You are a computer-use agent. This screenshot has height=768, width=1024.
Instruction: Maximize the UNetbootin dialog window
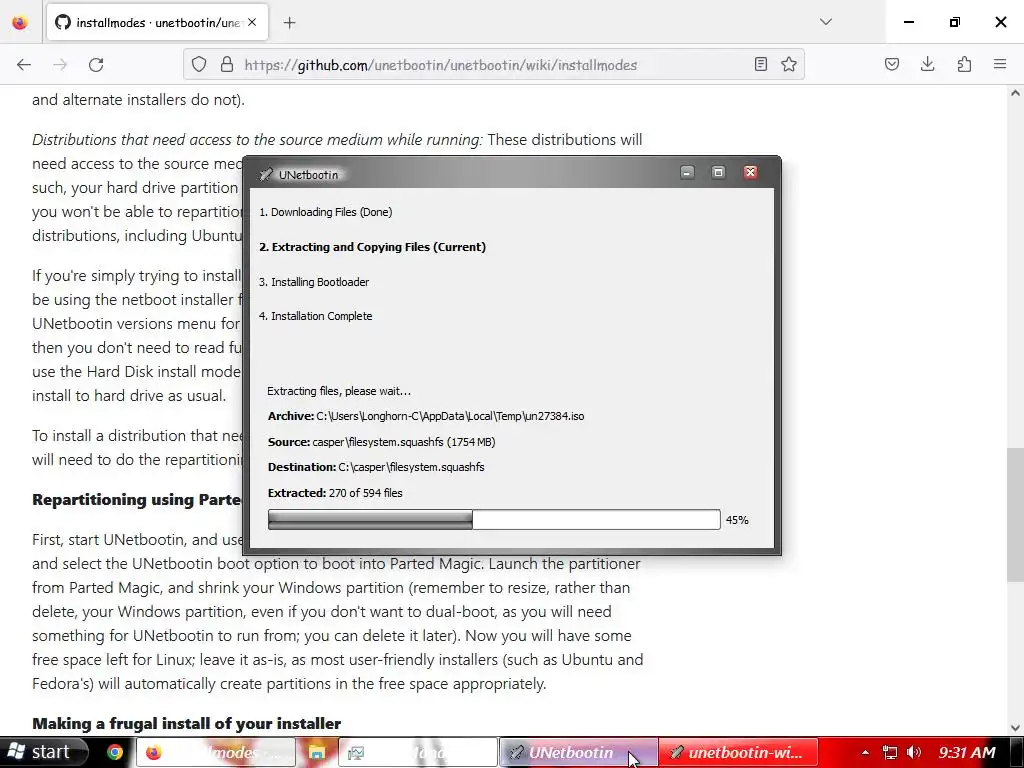tap(718, 172)
